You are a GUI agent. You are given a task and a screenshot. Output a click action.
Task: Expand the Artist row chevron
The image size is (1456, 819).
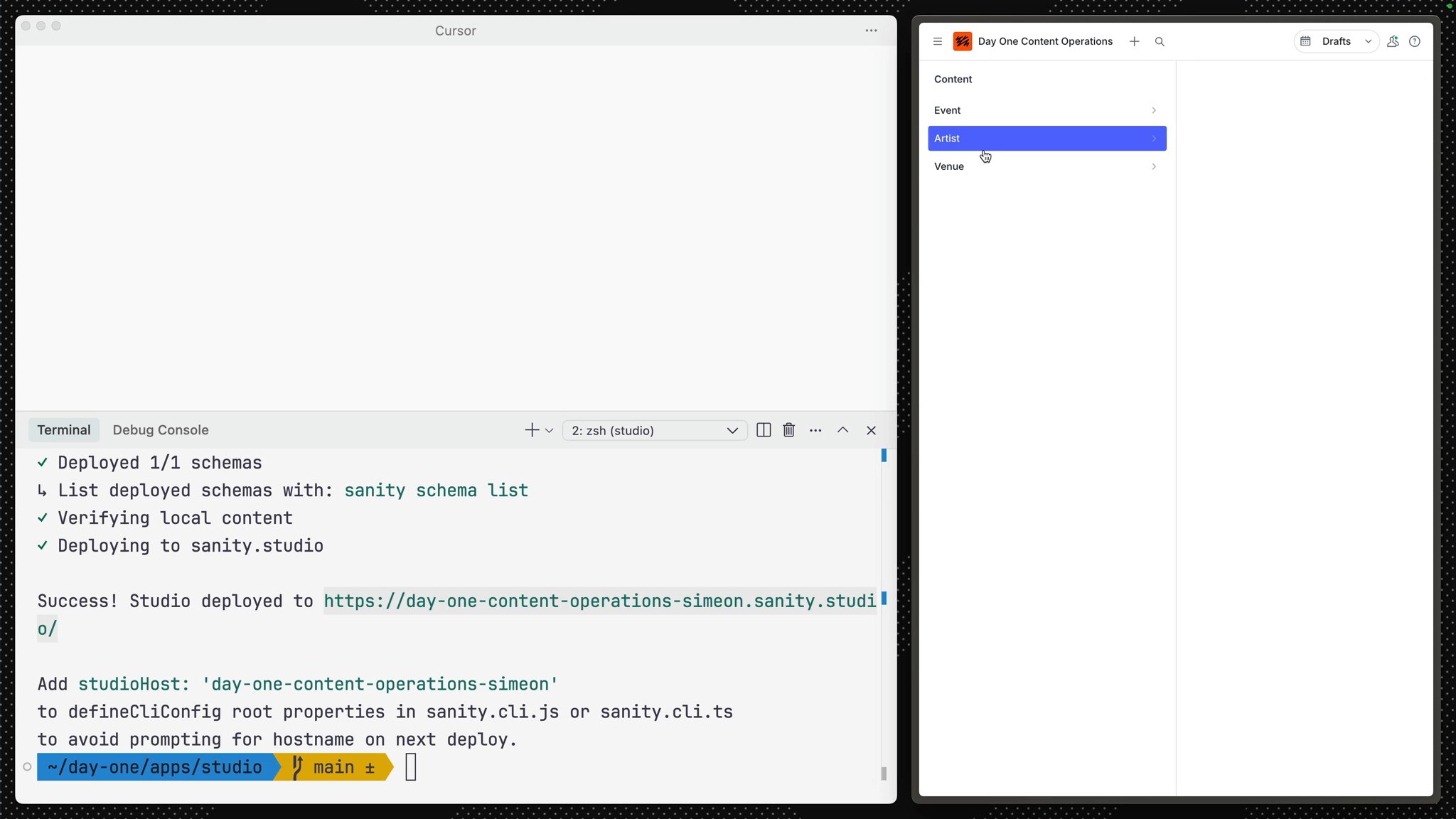tap(1153, 139)
